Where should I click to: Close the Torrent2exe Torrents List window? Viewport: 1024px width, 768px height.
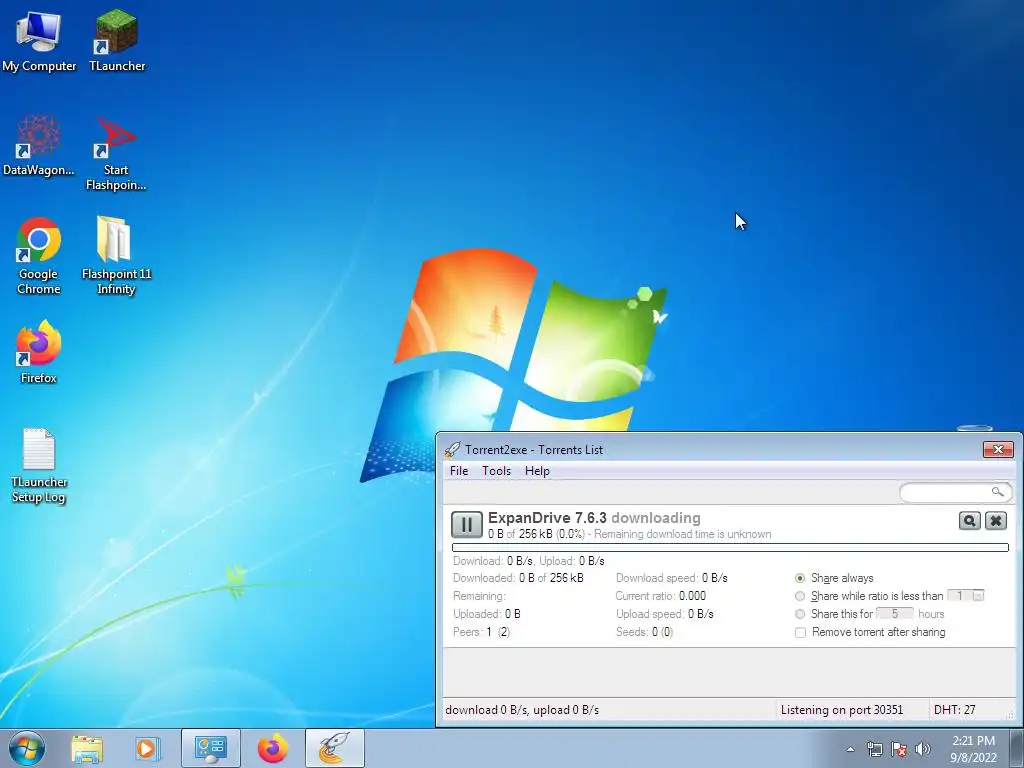point(998,449)
